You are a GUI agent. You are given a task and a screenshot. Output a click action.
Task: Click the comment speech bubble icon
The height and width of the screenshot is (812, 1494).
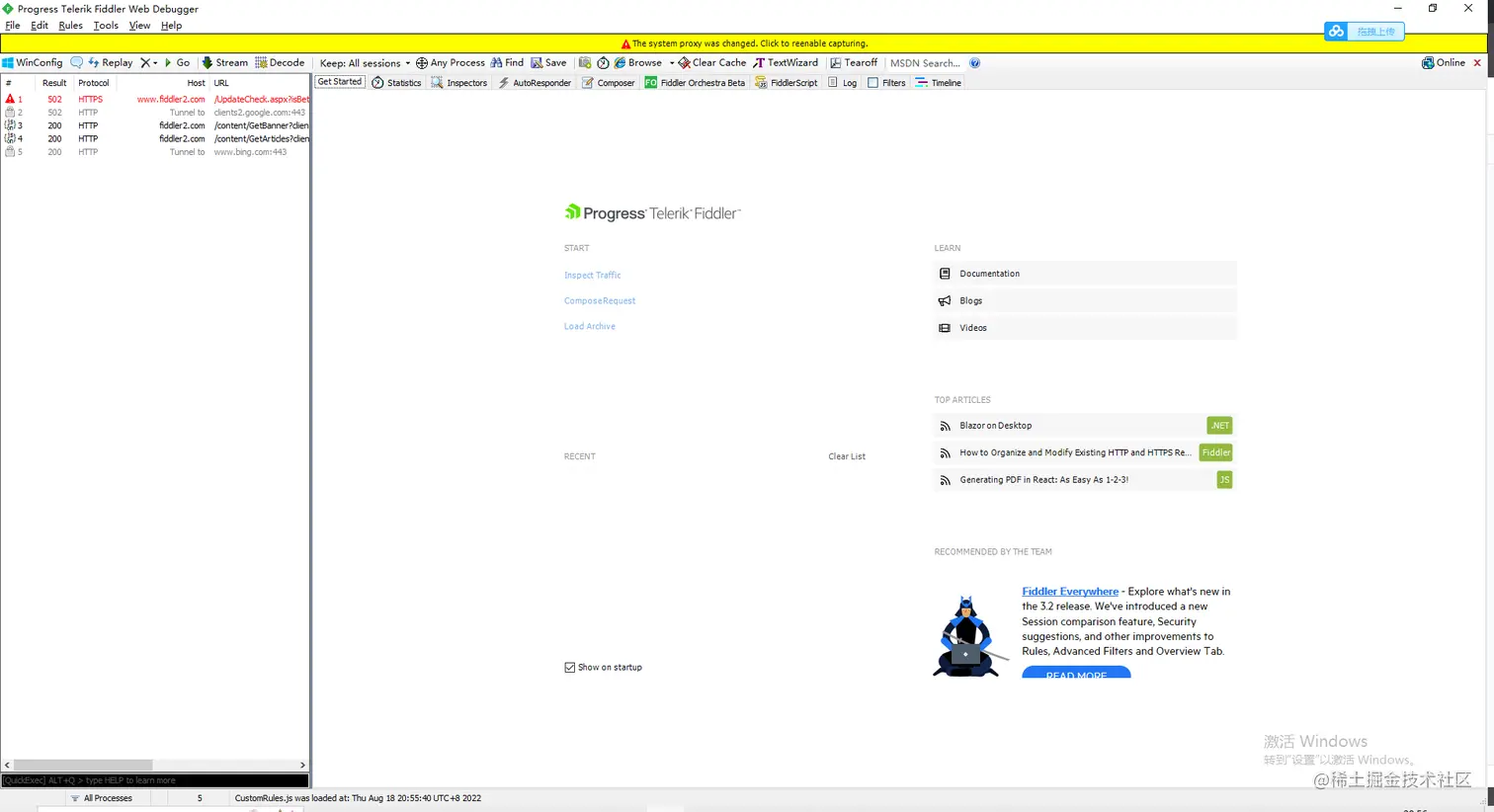pos(76,63)
